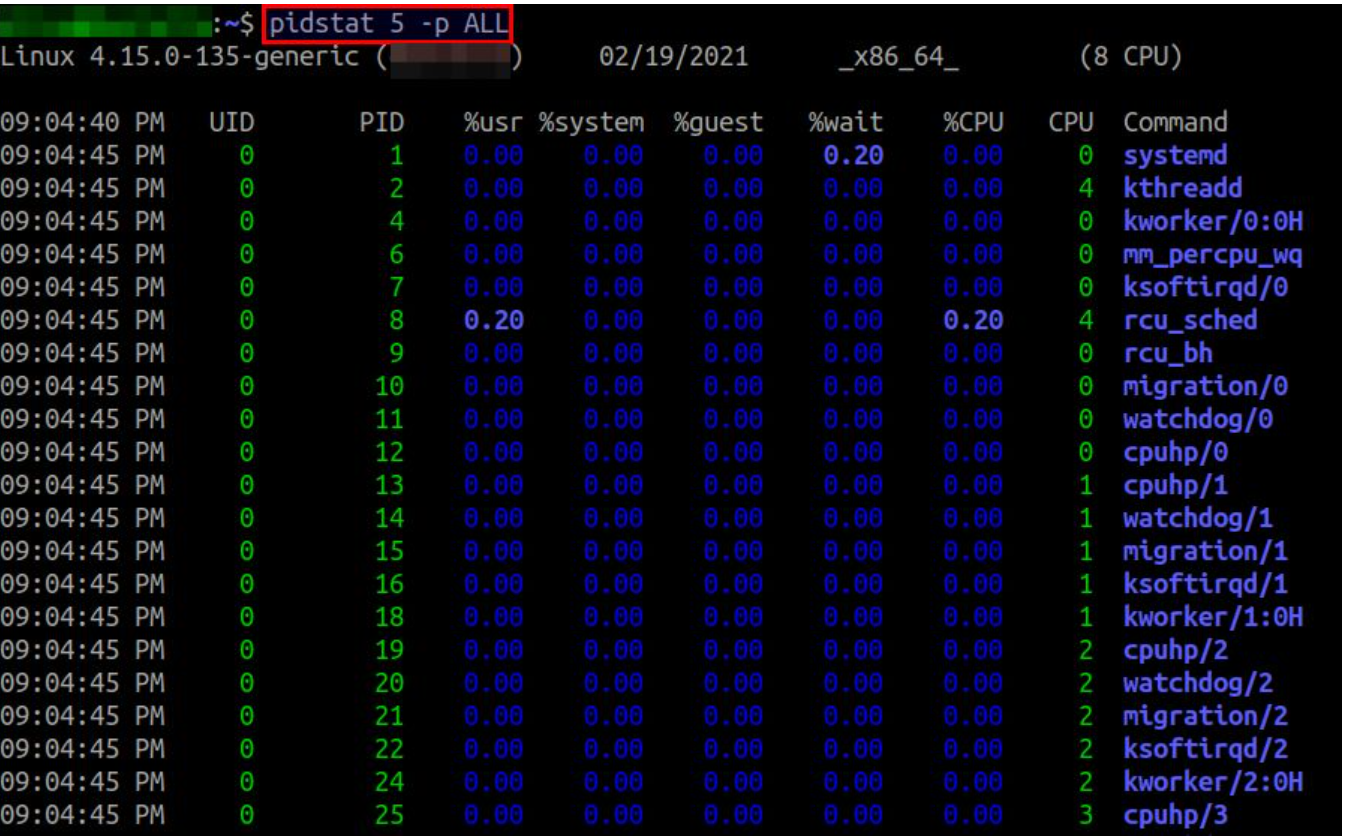This screenshot has height=837, width=1345.
Task: Click the %system column header
Action: (x=591, y=123)
